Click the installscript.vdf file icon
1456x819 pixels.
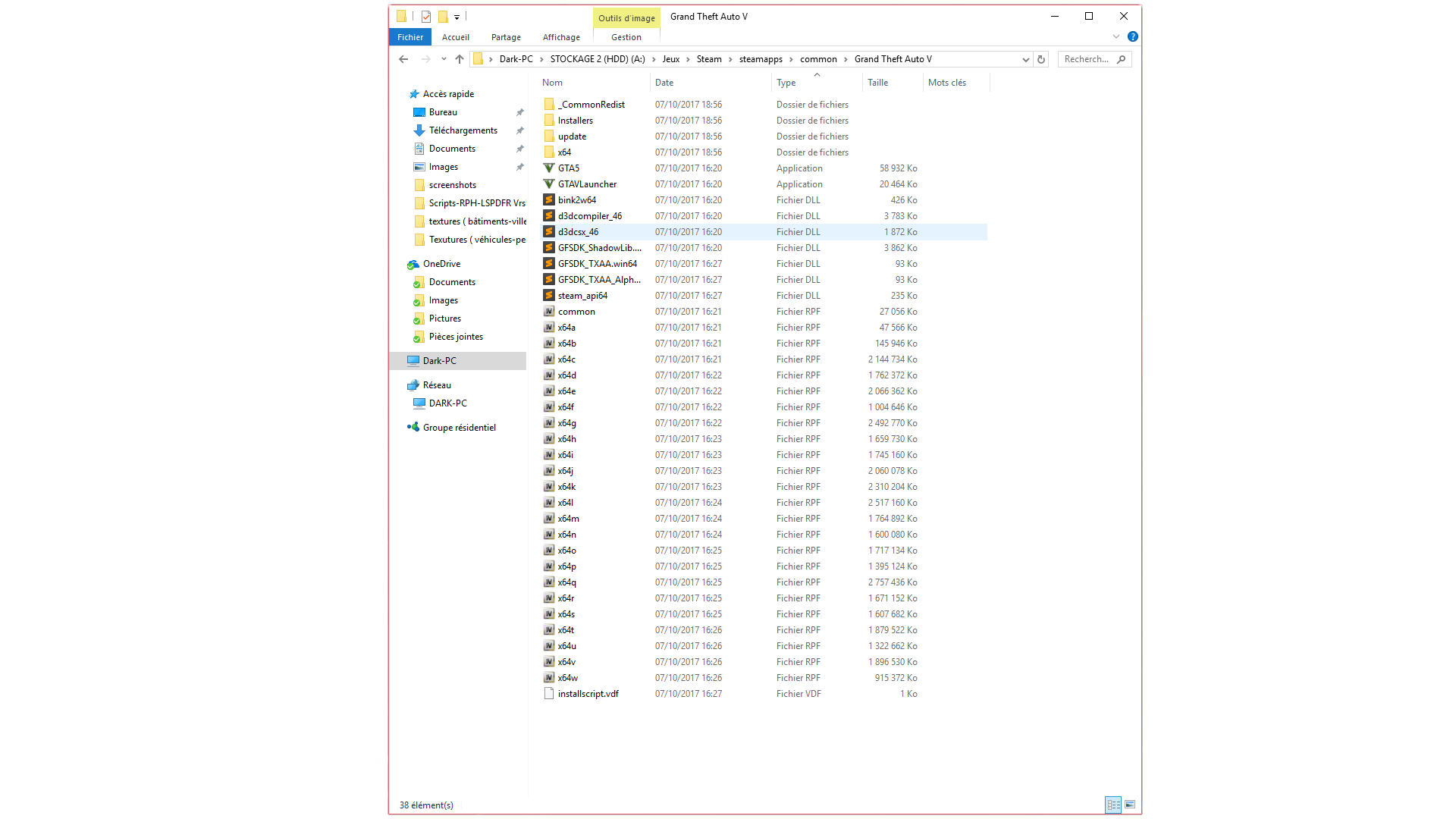(x=549, y=694)
